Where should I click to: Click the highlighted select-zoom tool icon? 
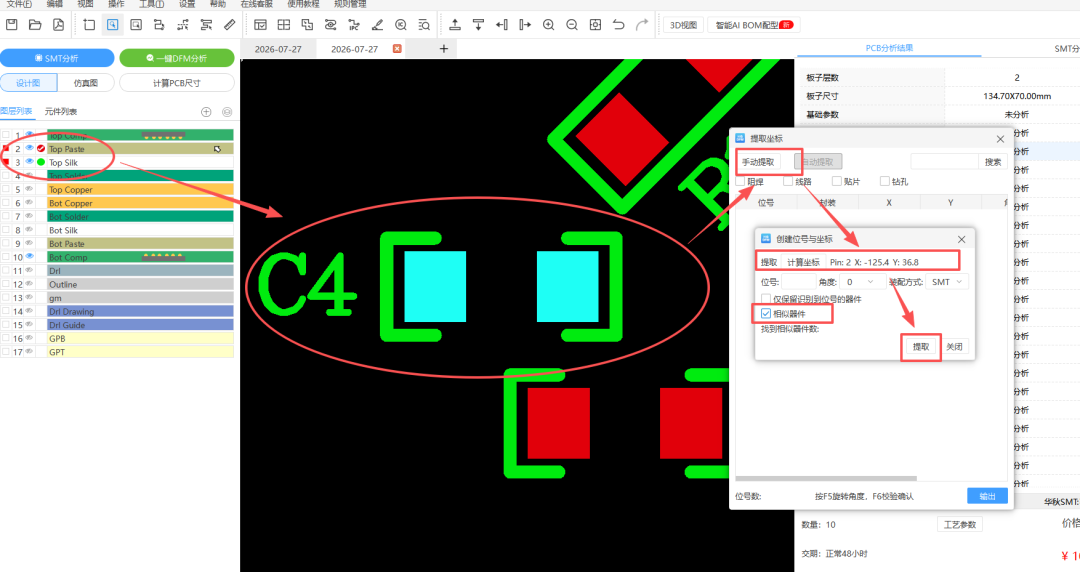[x=112, y=25]
